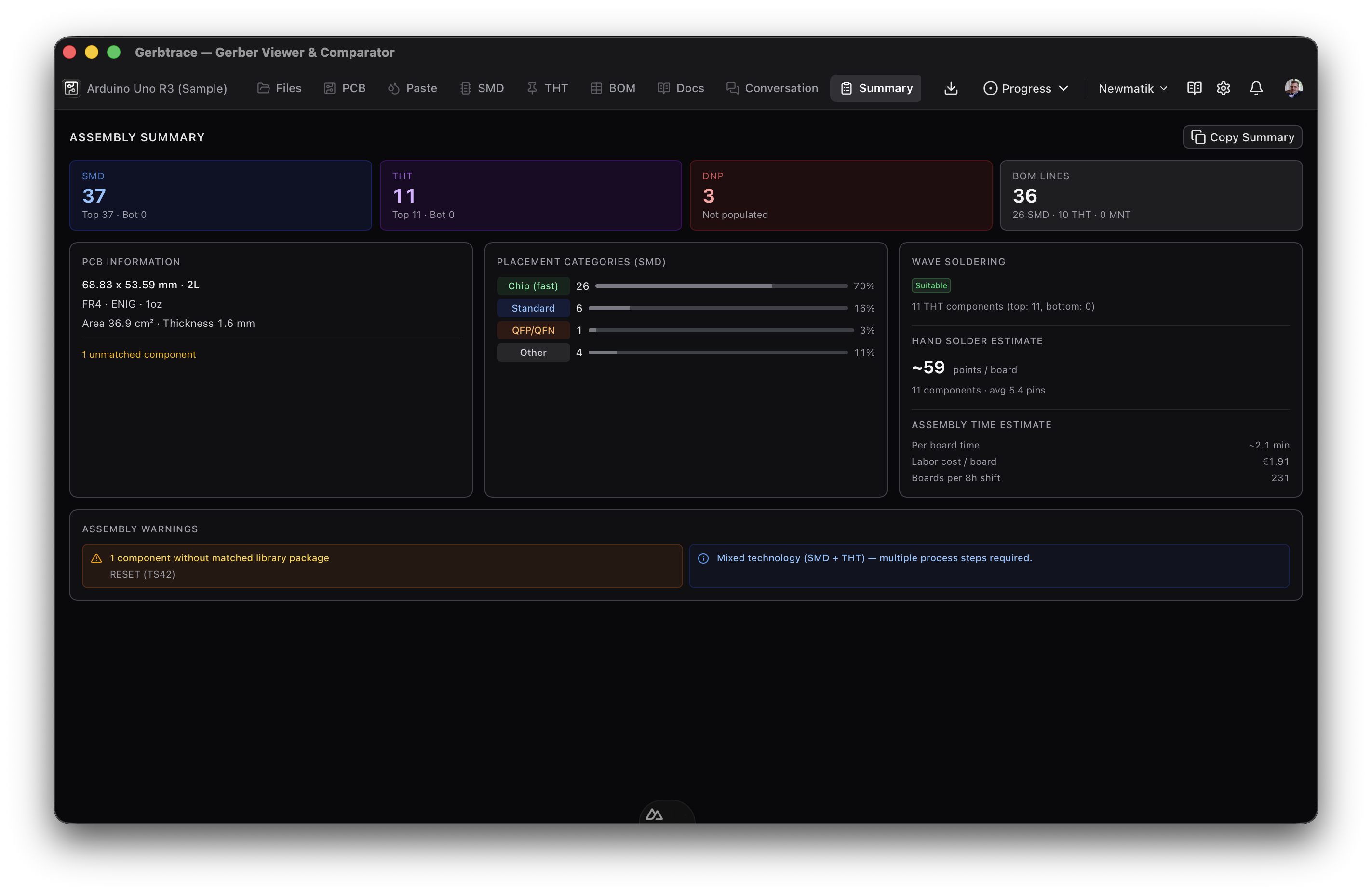
Task: Click the info circle icon on mixed technology notice
Action: (703, 558)
